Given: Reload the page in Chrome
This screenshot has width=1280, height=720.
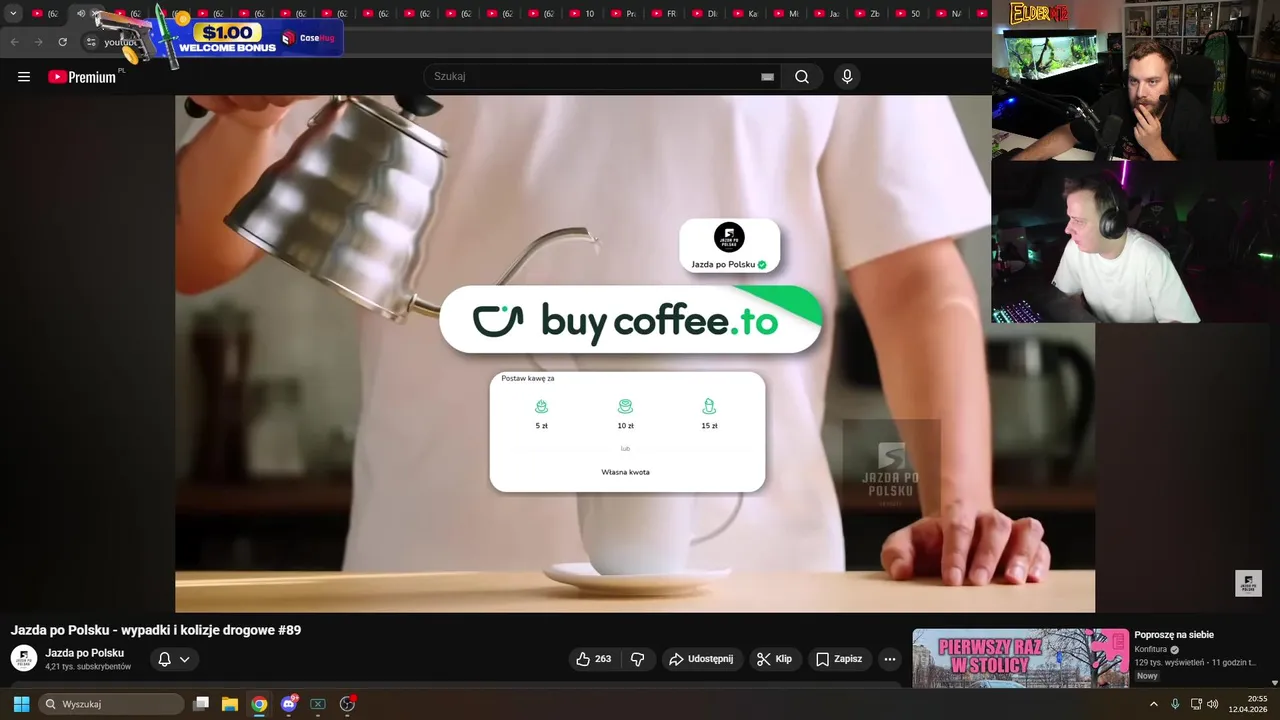Looking at the screenshot, I should click(x=62, y=42).
